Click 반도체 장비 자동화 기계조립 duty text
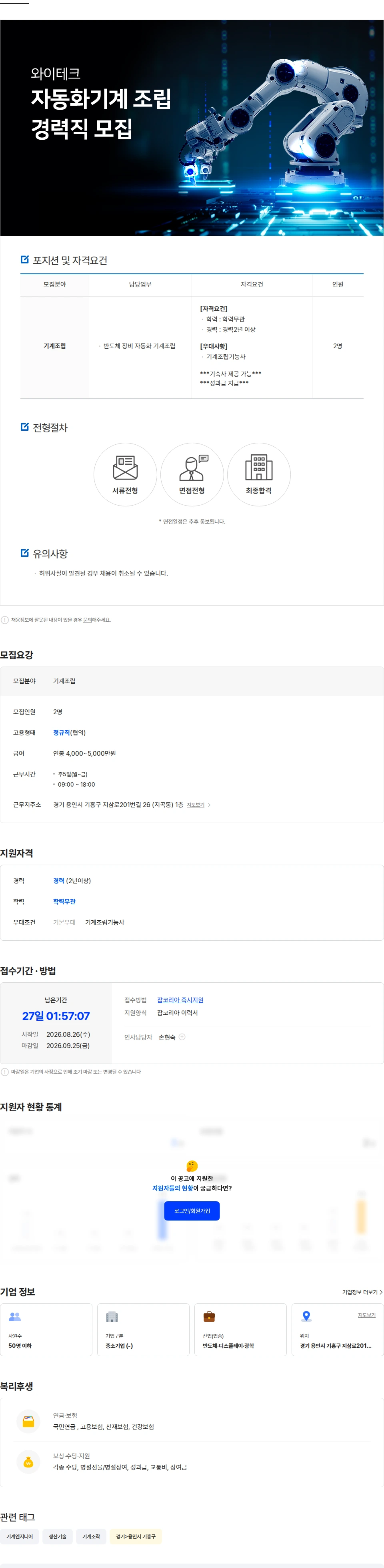 pyautogui.click(x=139, y=346)
